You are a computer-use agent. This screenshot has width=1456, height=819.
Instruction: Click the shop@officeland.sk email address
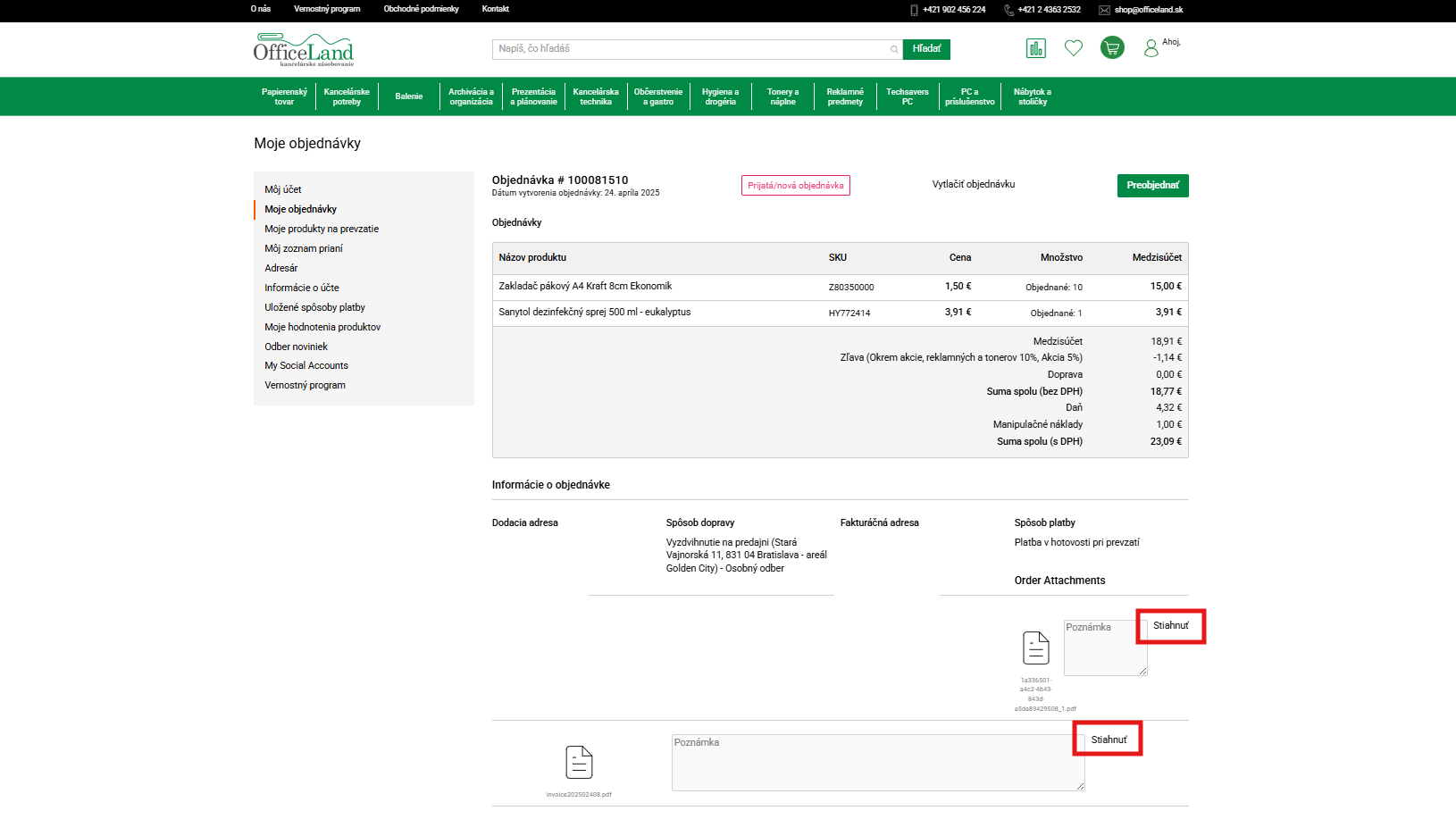click(1149, 10)
